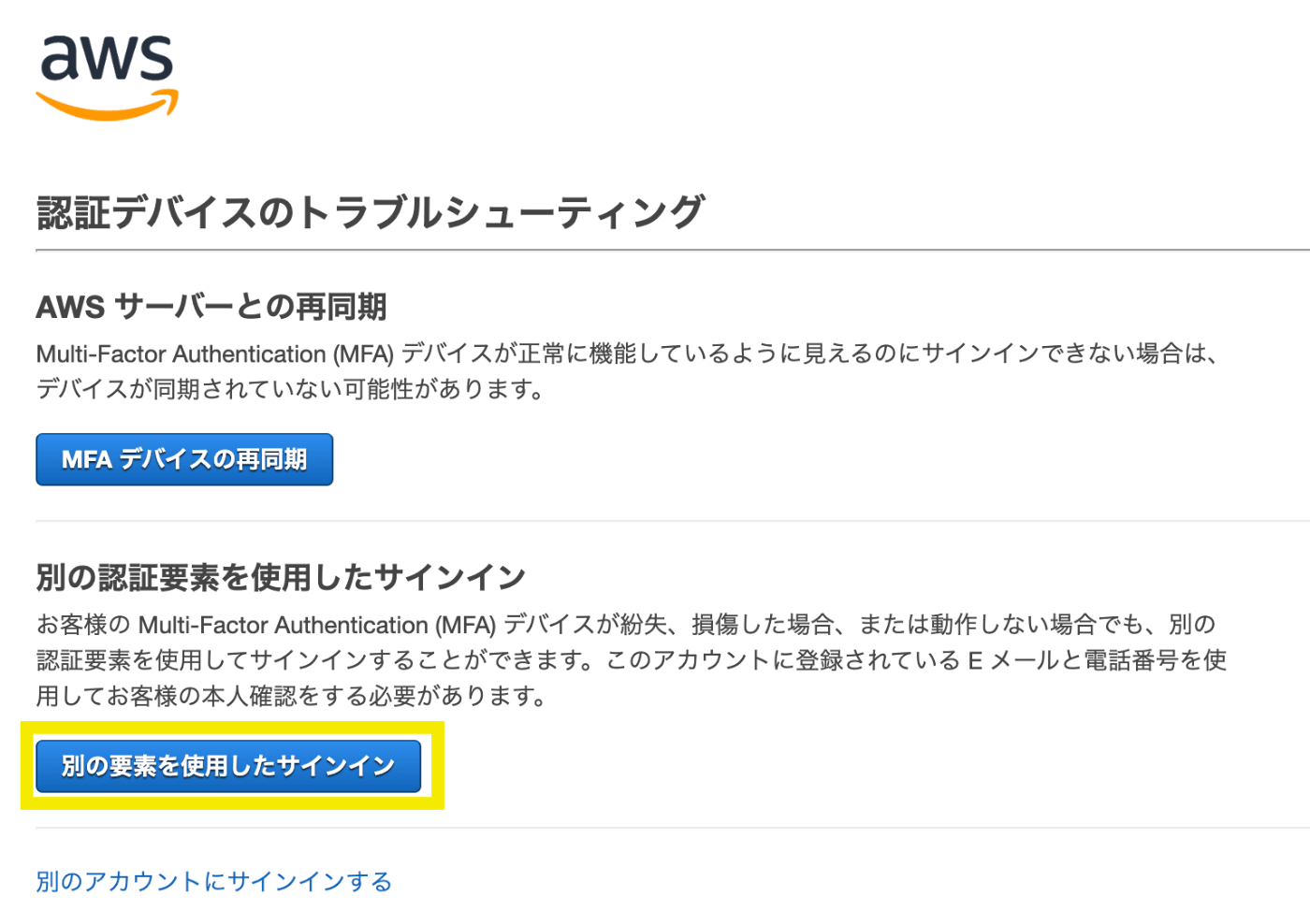Click the text line starting お客様の Multi-Factor
Screen dimensions: 1310x924
(x=625, y=624)
